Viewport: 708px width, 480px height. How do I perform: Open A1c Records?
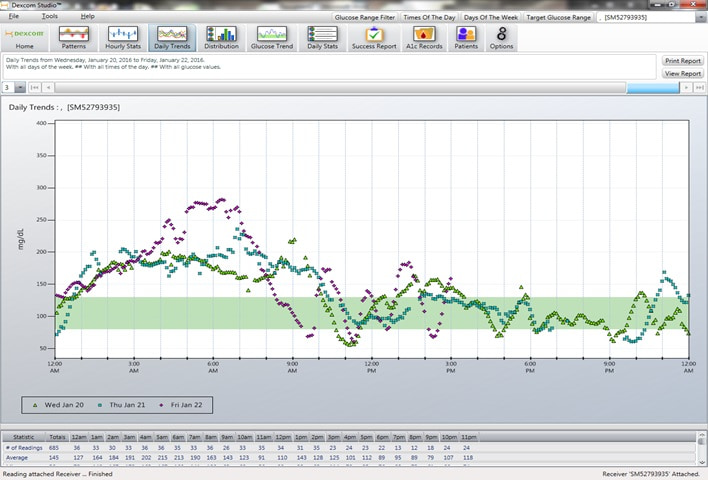(x=425, y=38)
